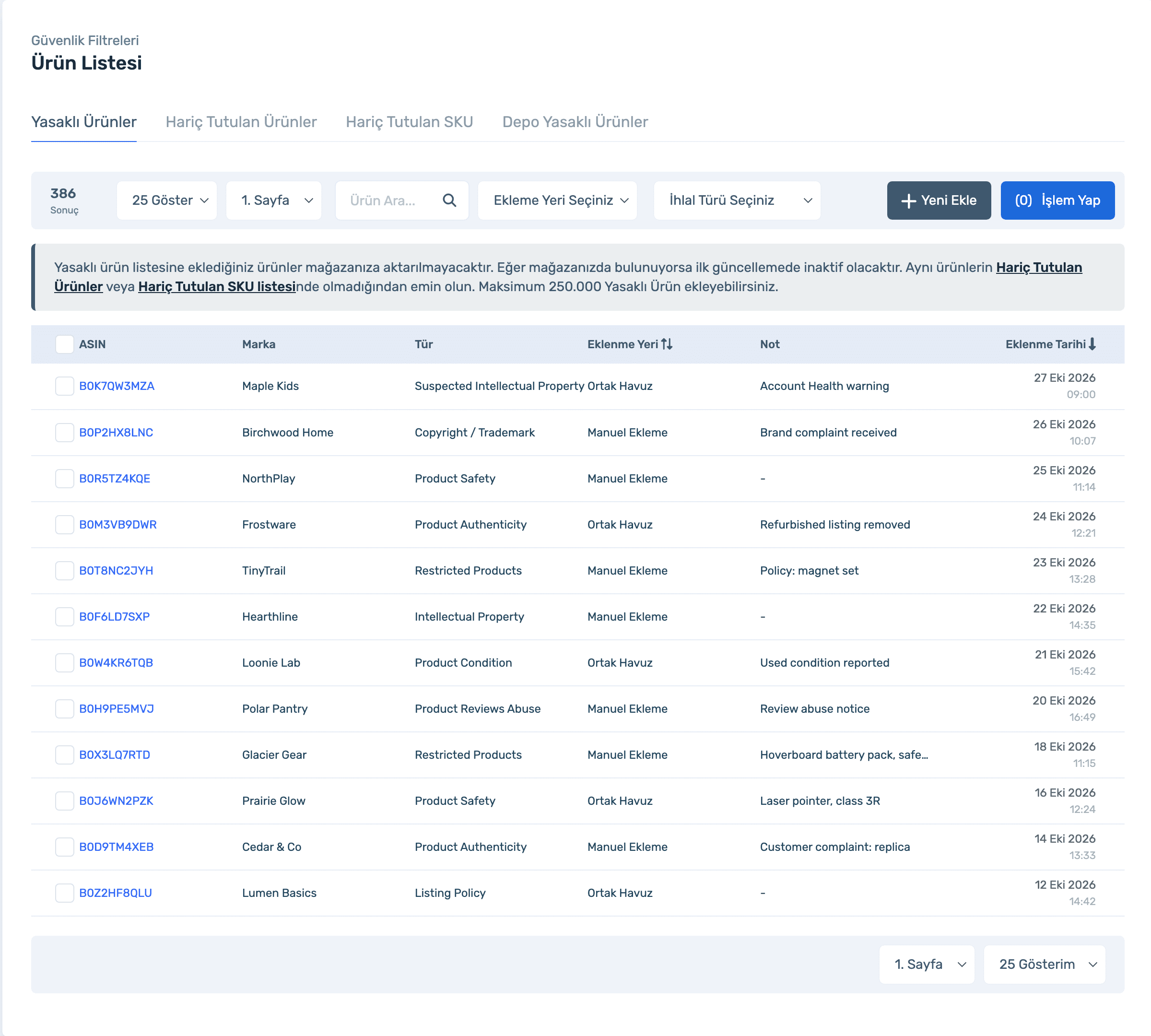Click the Yeni Ekle button
Image resolution: width=1151 pixels, height=1036 pixels.
click(939, 200)
